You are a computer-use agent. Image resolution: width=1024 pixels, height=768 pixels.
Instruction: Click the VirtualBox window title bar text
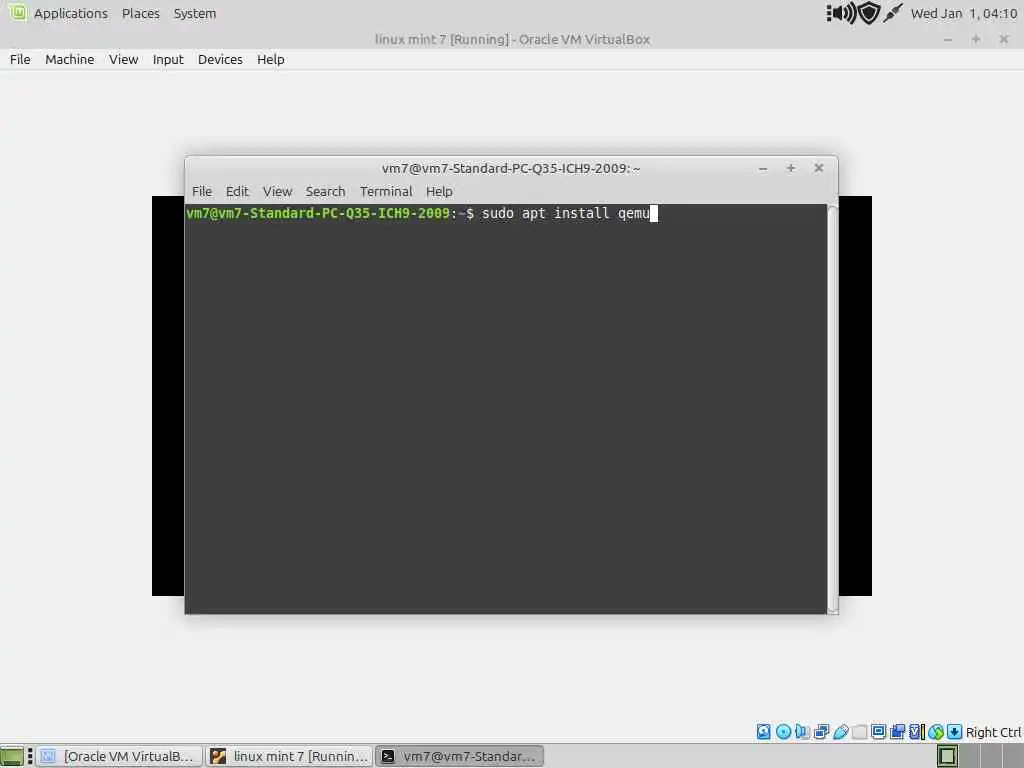click(513, 40)
